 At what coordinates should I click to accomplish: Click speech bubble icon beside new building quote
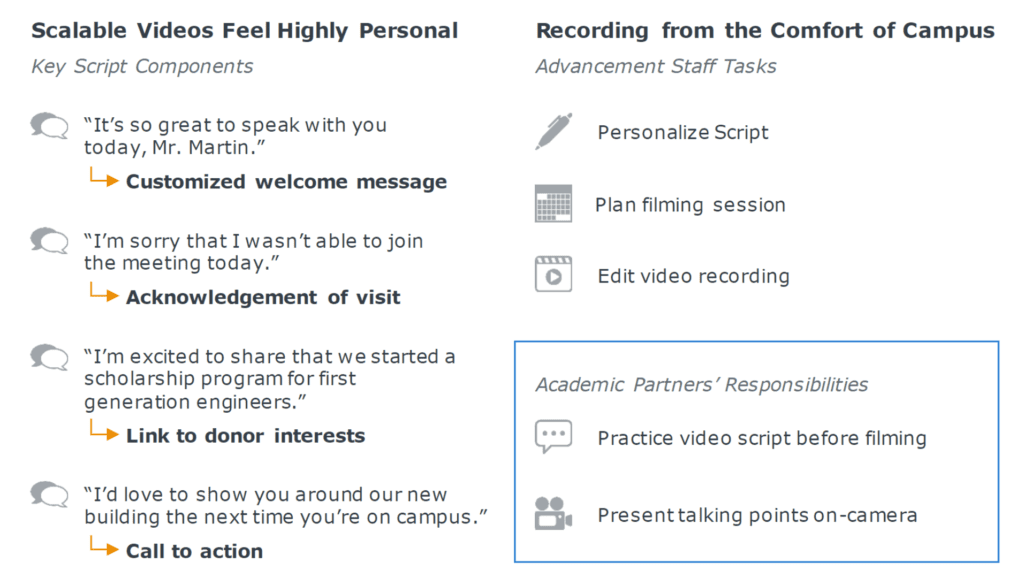pos(50,494)
